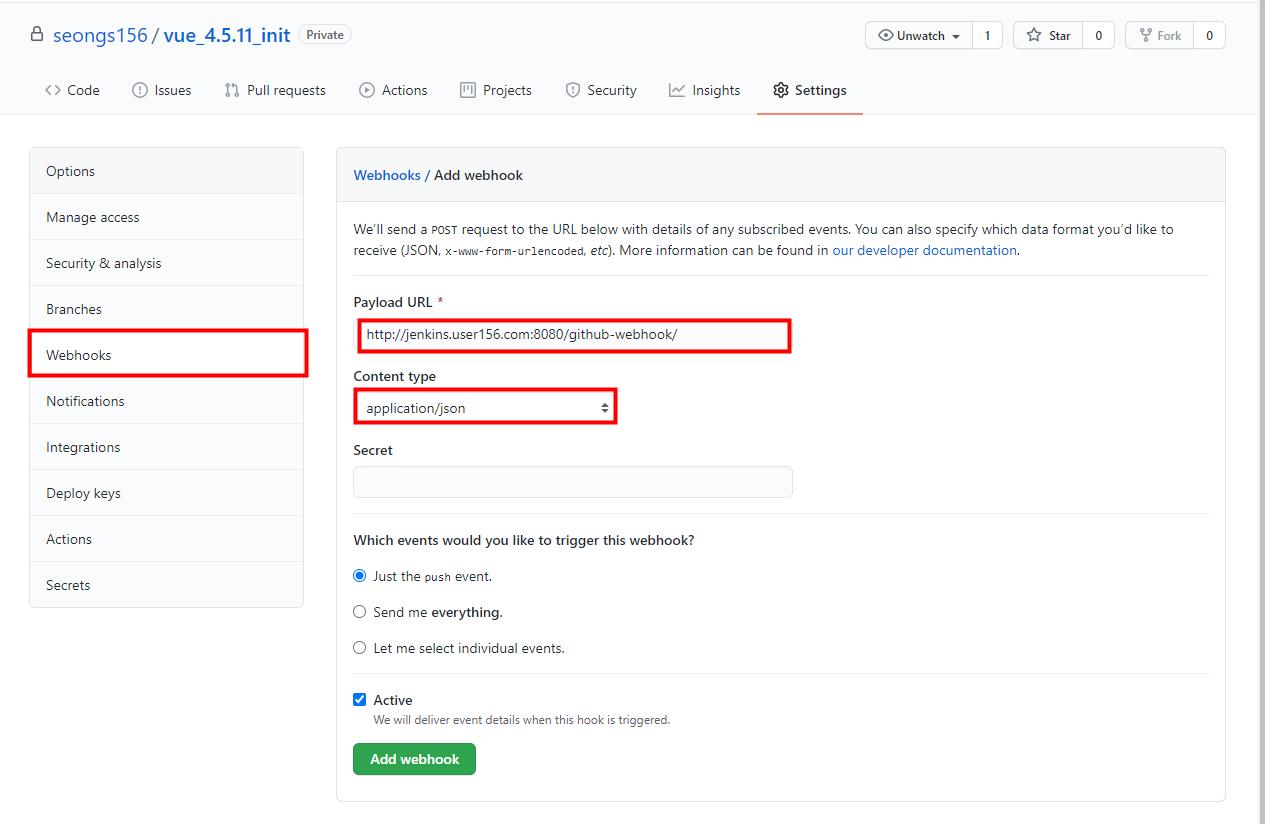The height and width of the screenshot is (824, 1265).
Task: Open the vue_4.5.11_init repository link
Action: click(227, 35)
